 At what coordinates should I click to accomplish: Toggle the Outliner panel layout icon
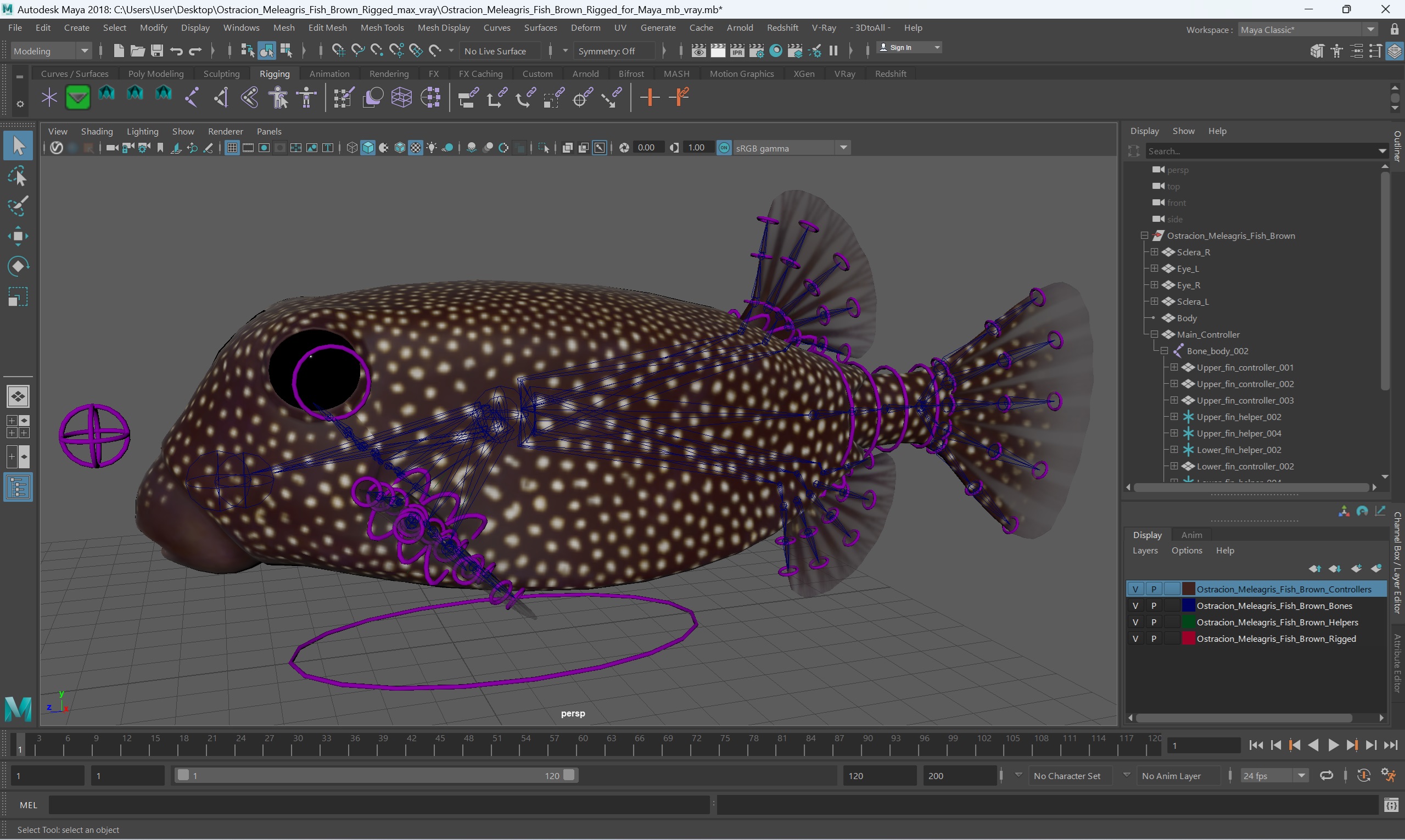18,488
